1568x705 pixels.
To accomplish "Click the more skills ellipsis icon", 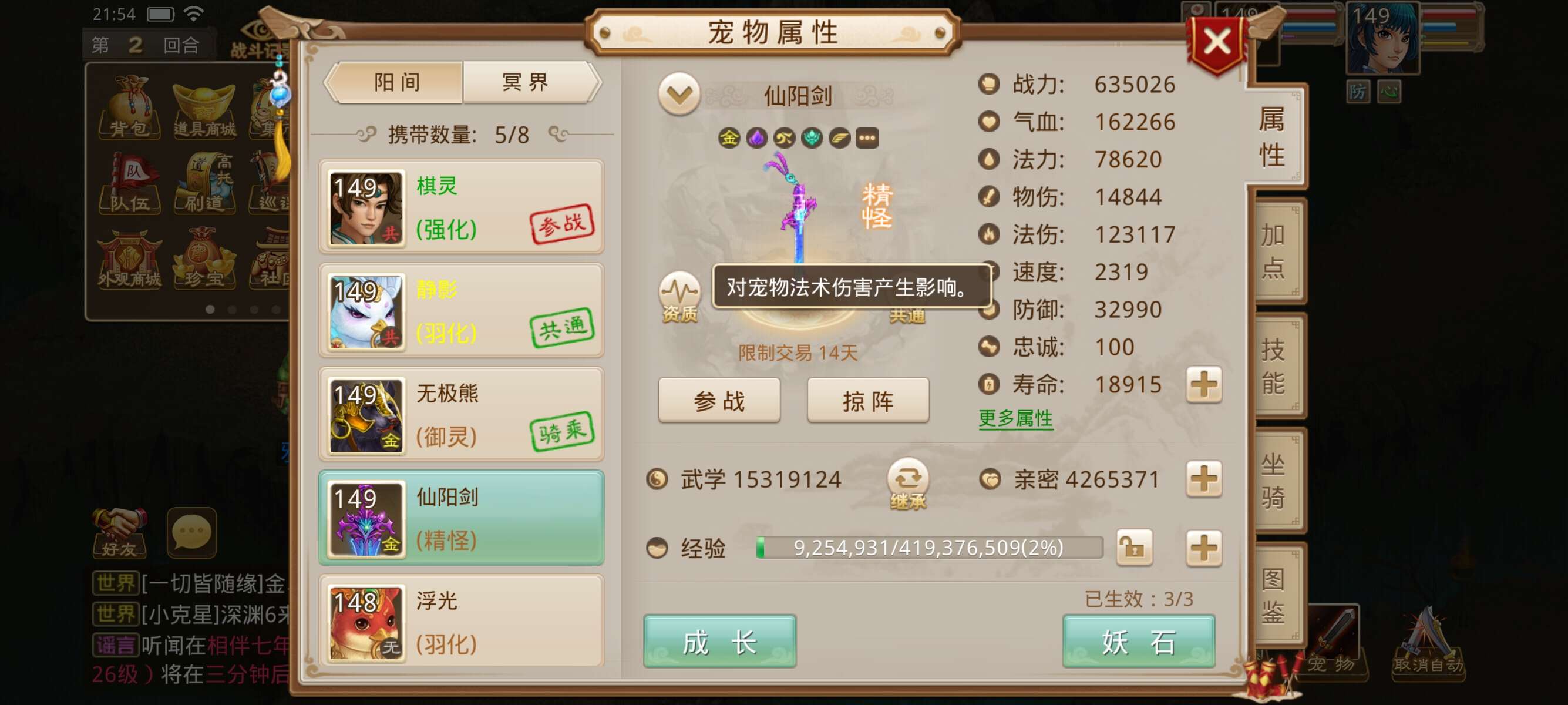I will click(x=867, y=138).
